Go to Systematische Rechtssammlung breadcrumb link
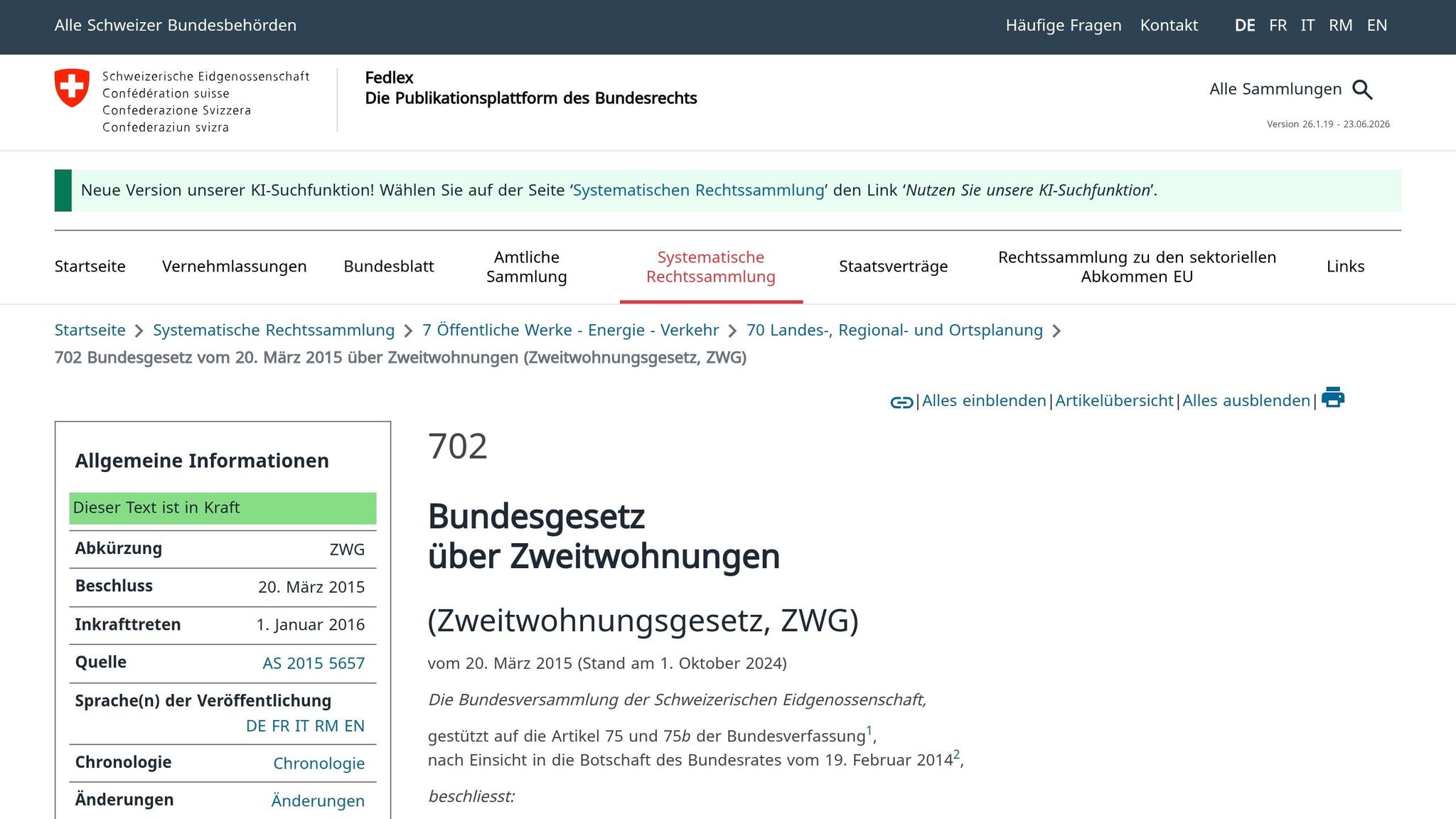Screen dimensions: 1456x819 tap(274, 331)
